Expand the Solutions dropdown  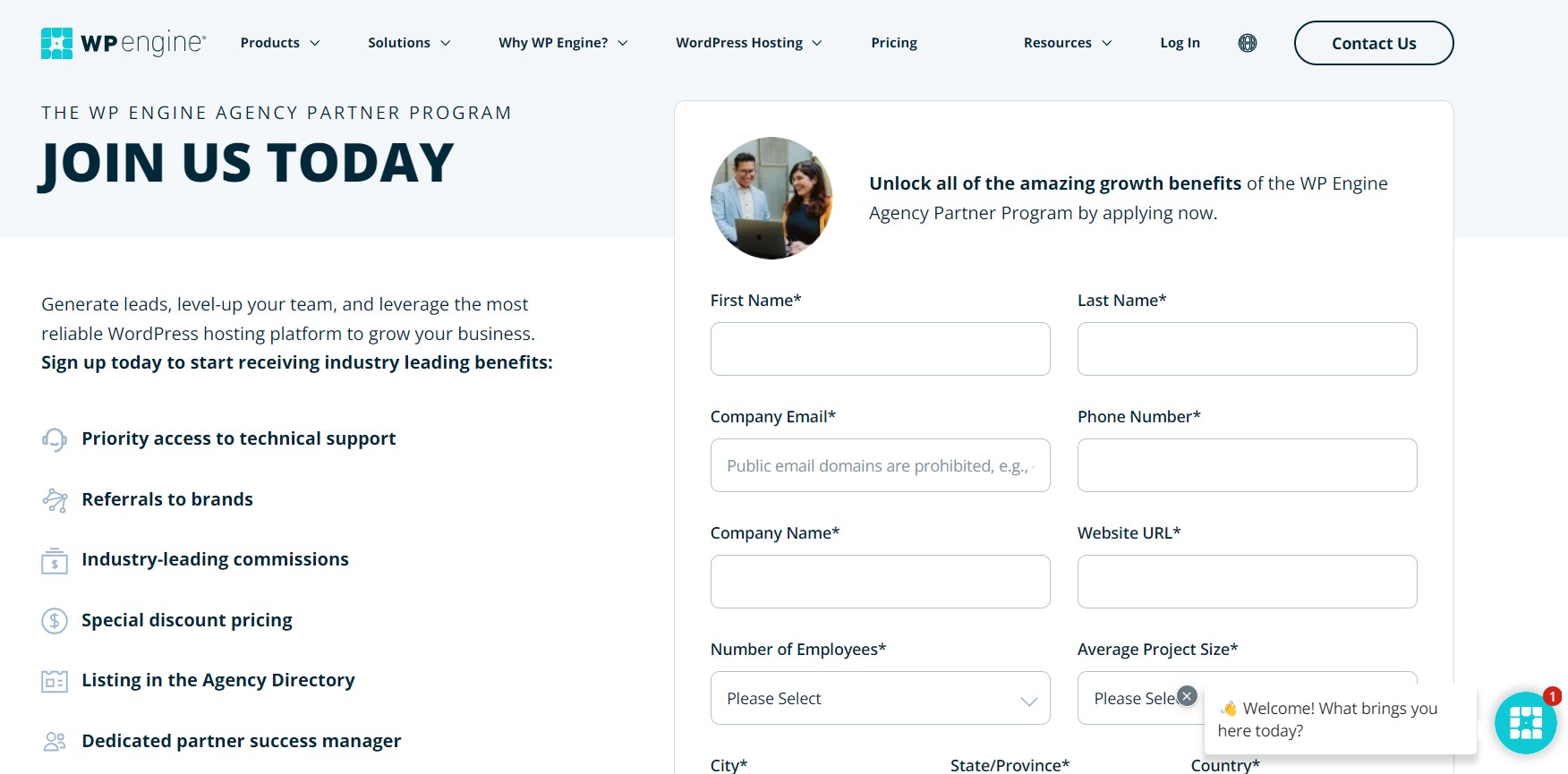coord(409,43)
